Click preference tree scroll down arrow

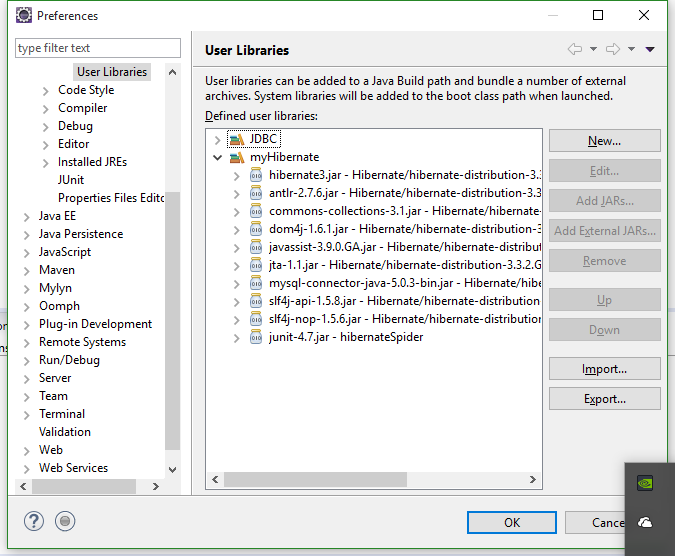(173, 470)
